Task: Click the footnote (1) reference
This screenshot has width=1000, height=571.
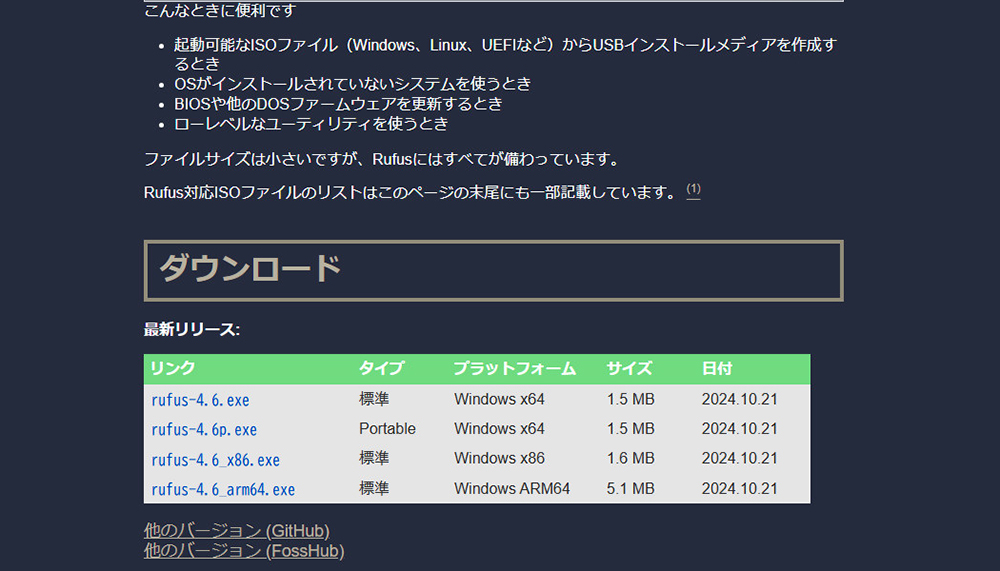Action: tap(693, 189)
